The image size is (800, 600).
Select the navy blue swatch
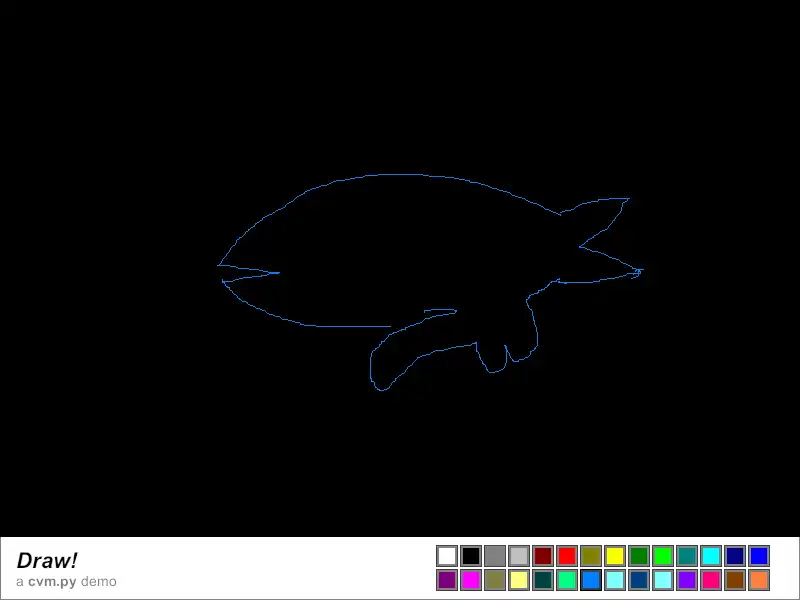(x=735, y=556)
